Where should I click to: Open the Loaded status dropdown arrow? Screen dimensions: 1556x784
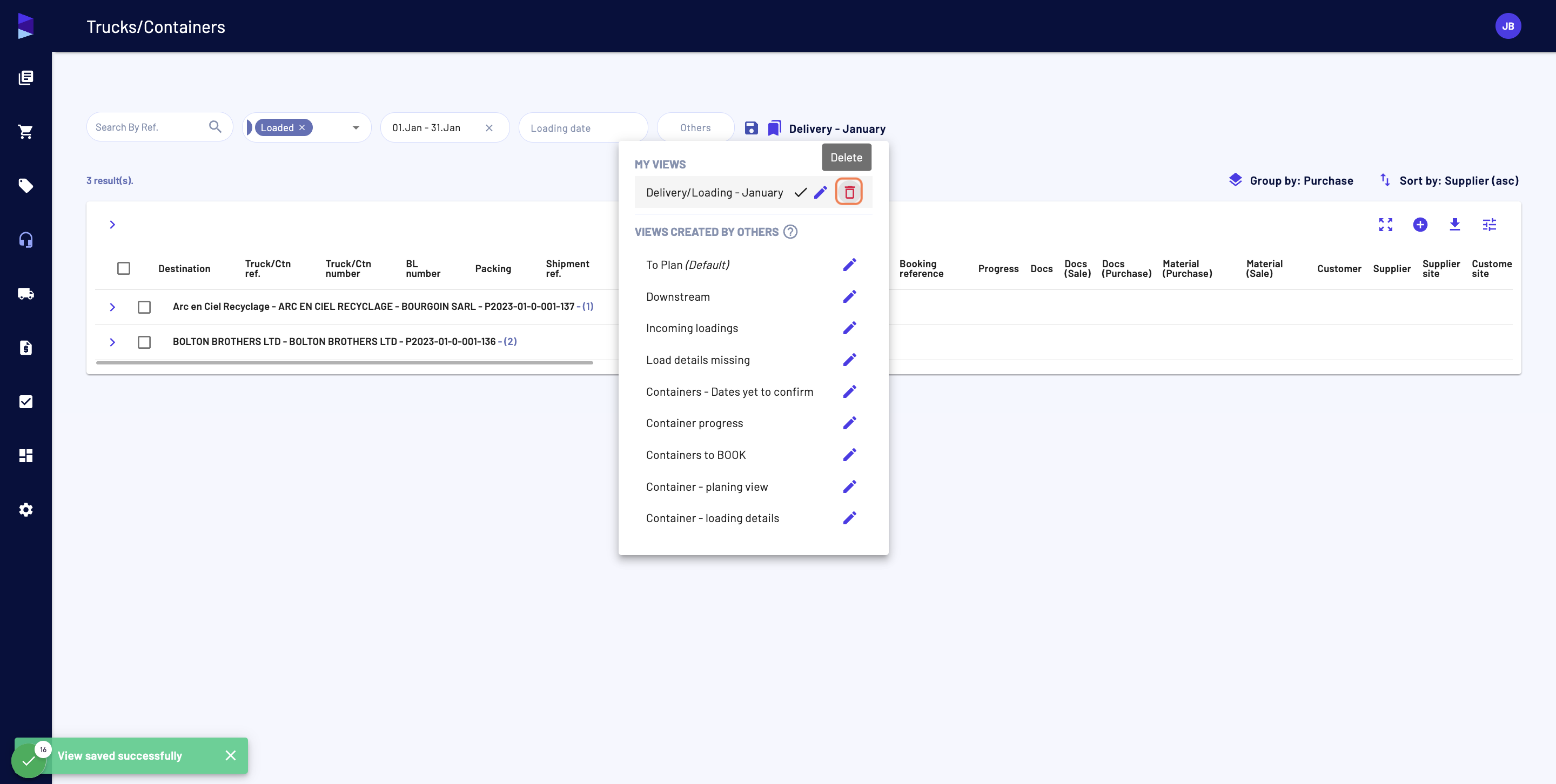(x=356, y=127)
